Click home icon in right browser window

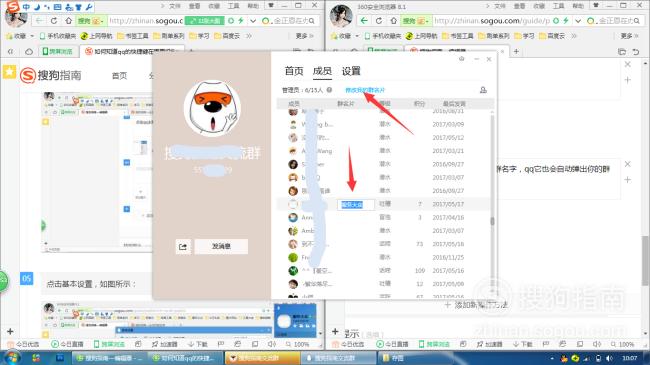click(393, 21)
